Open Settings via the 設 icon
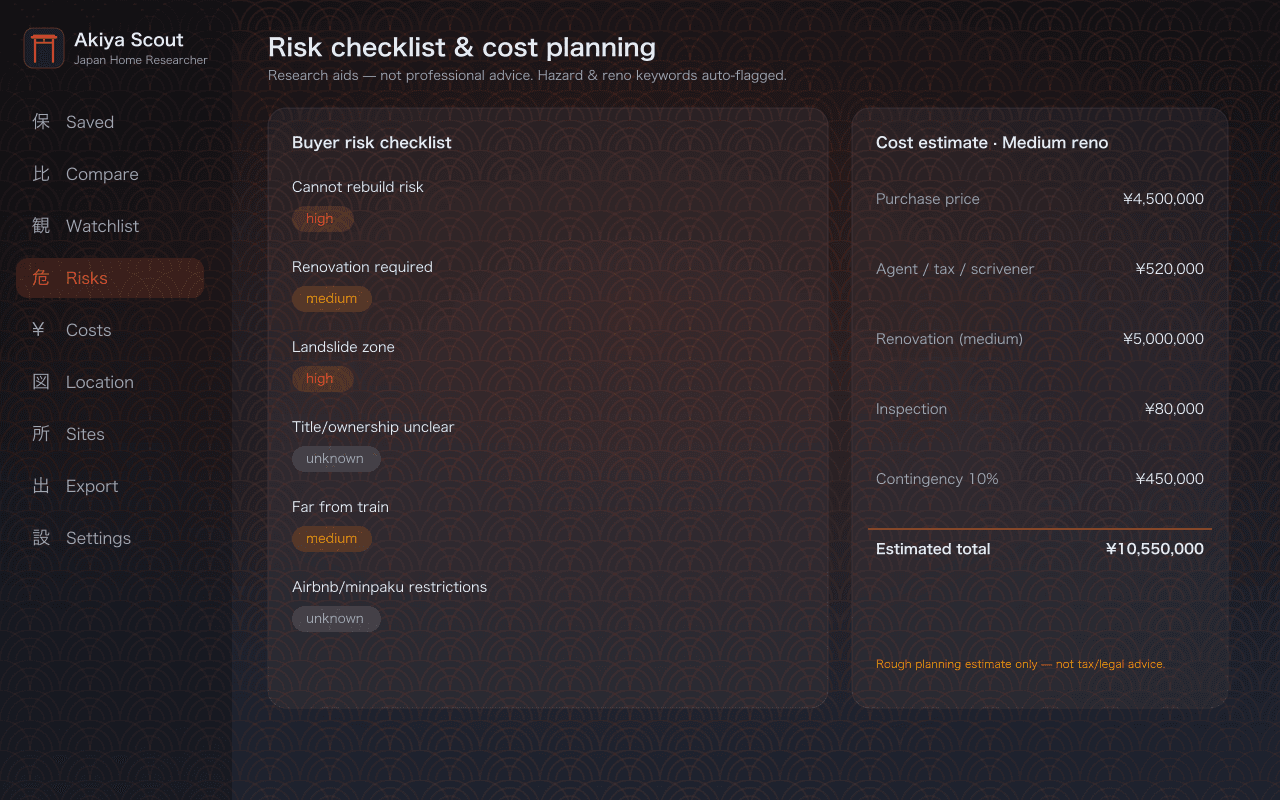The width and height of the screenshot is (1280, 800). coord(41,538)
